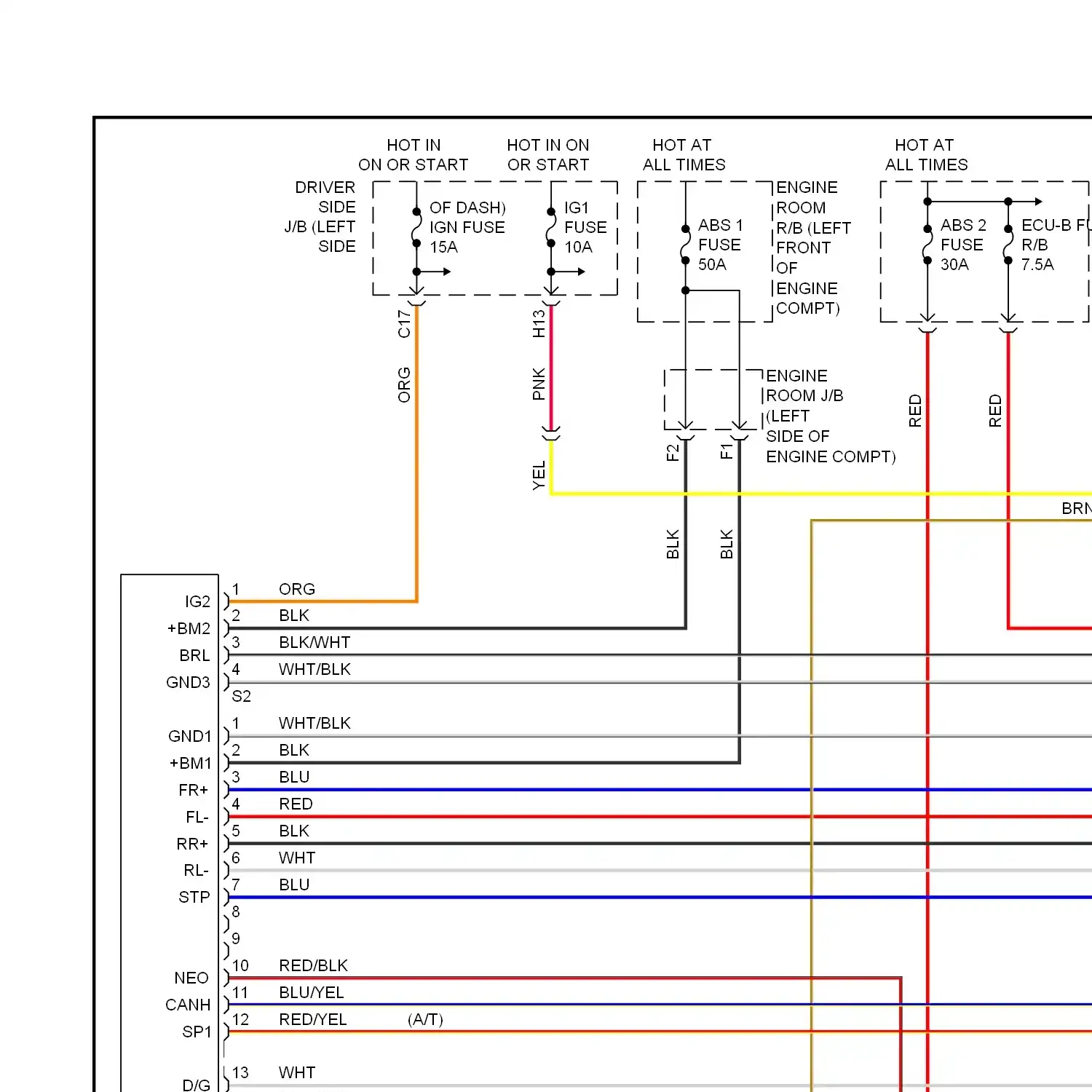Screen dimensions: 1092x1092
Task: Select the BRL terminal label
Action: point(194,655)
